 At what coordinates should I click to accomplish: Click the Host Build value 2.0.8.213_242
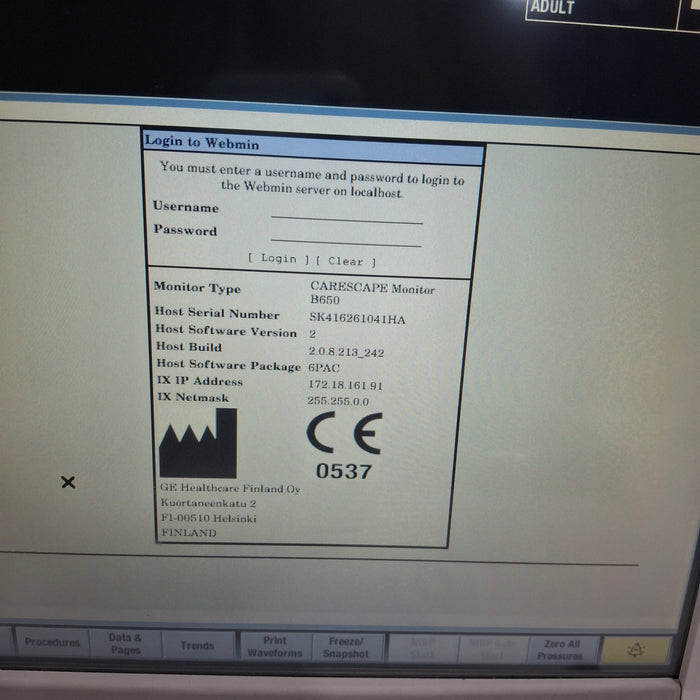coord(346,352)
